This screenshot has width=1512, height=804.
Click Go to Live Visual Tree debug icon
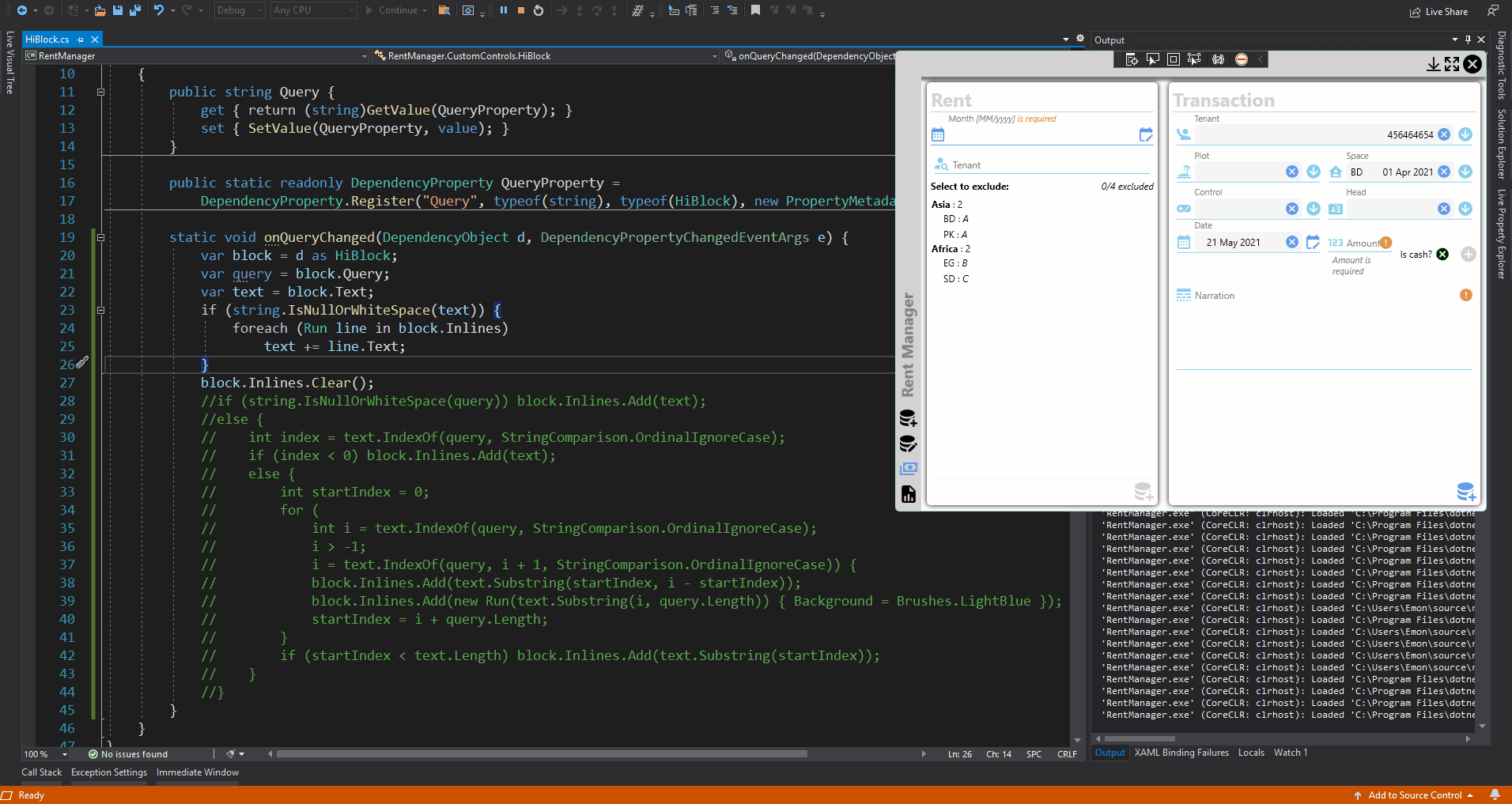tap(1132, 59)
